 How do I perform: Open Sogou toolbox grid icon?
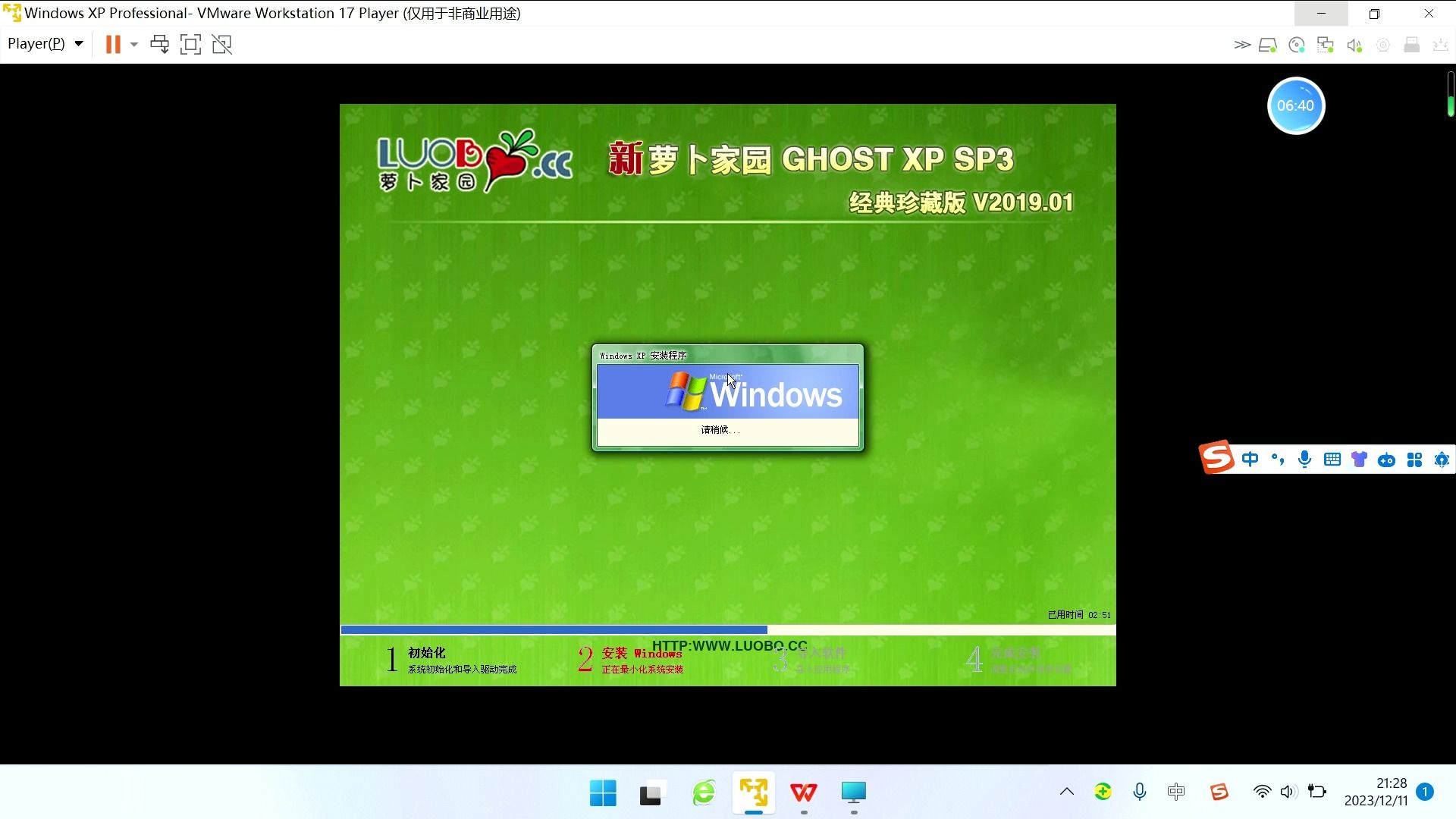pos(1414,460)
